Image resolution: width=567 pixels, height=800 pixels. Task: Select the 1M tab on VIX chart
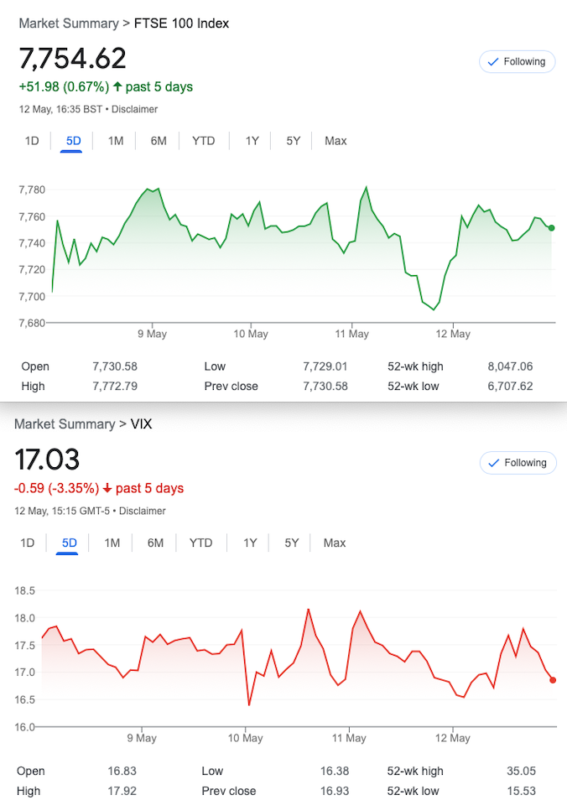pos(112,543)
